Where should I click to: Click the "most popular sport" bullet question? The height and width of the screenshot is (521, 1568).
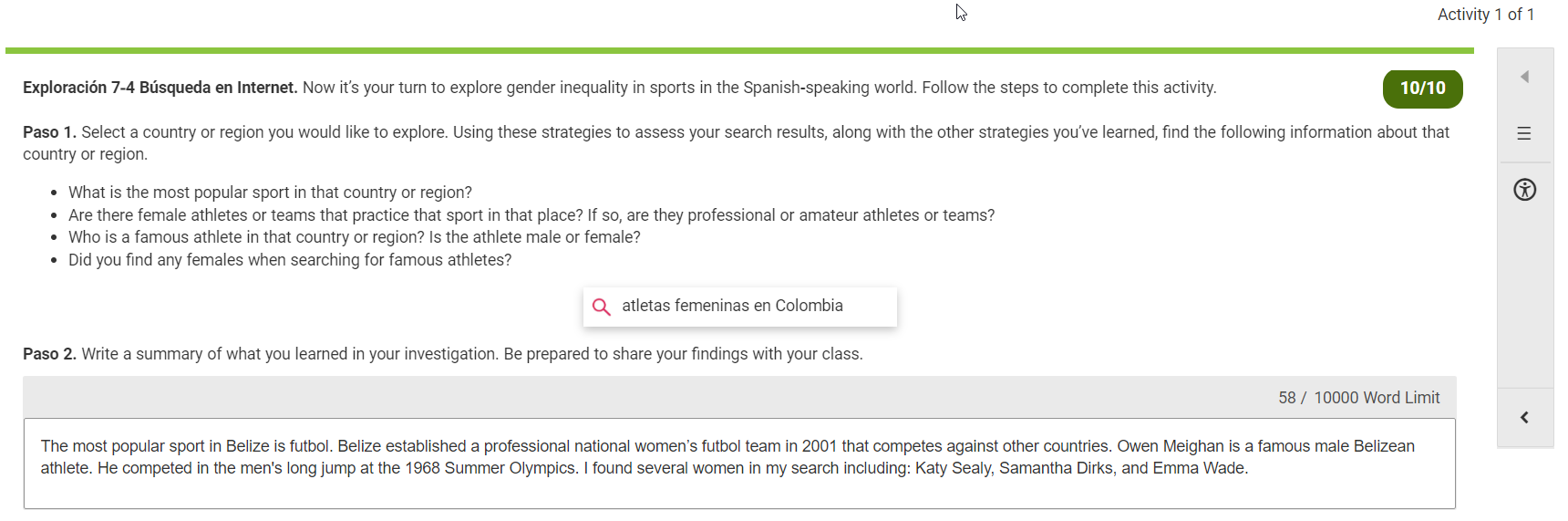[x=270, y=193]
